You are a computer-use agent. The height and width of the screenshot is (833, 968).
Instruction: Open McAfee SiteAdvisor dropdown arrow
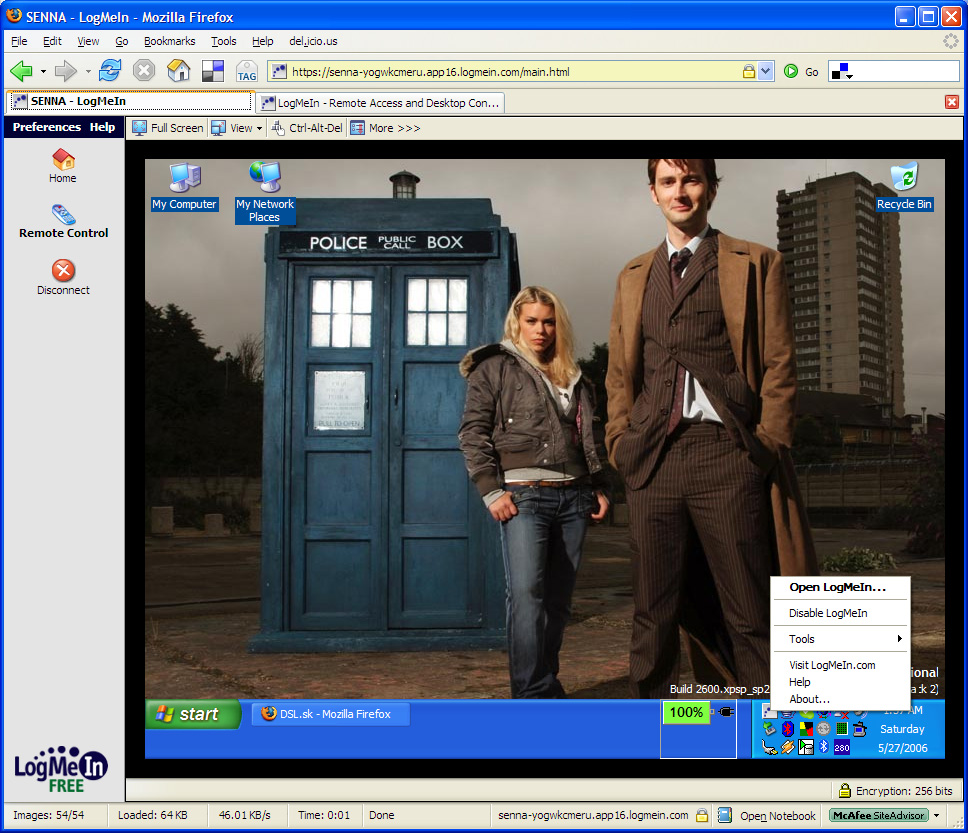coord(937,815)
